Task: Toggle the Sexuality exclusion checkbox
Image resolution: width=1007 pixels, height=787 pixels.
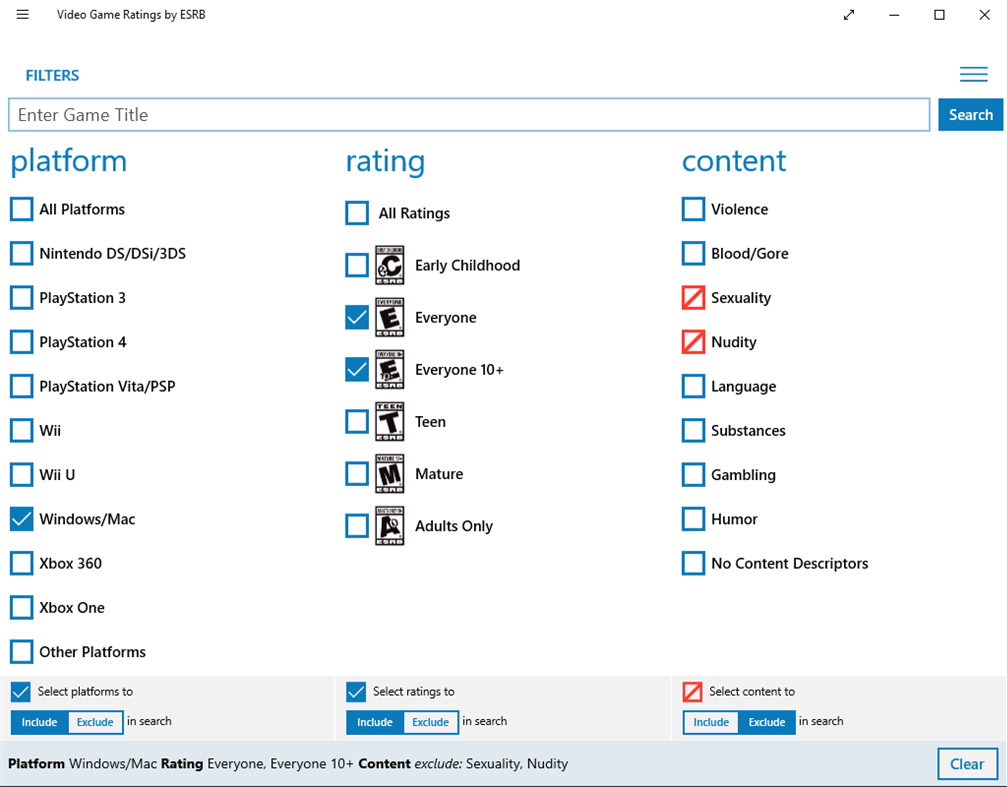Action: (x=693, y=297)
